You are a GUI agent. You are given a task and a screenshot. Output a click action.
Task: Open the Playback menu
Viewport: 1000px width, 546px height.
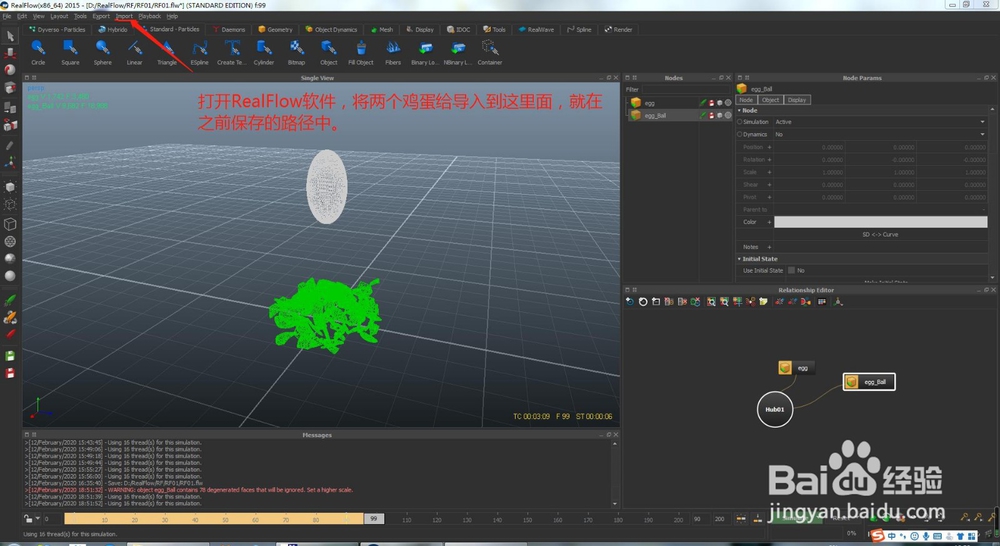coord(149,16)
